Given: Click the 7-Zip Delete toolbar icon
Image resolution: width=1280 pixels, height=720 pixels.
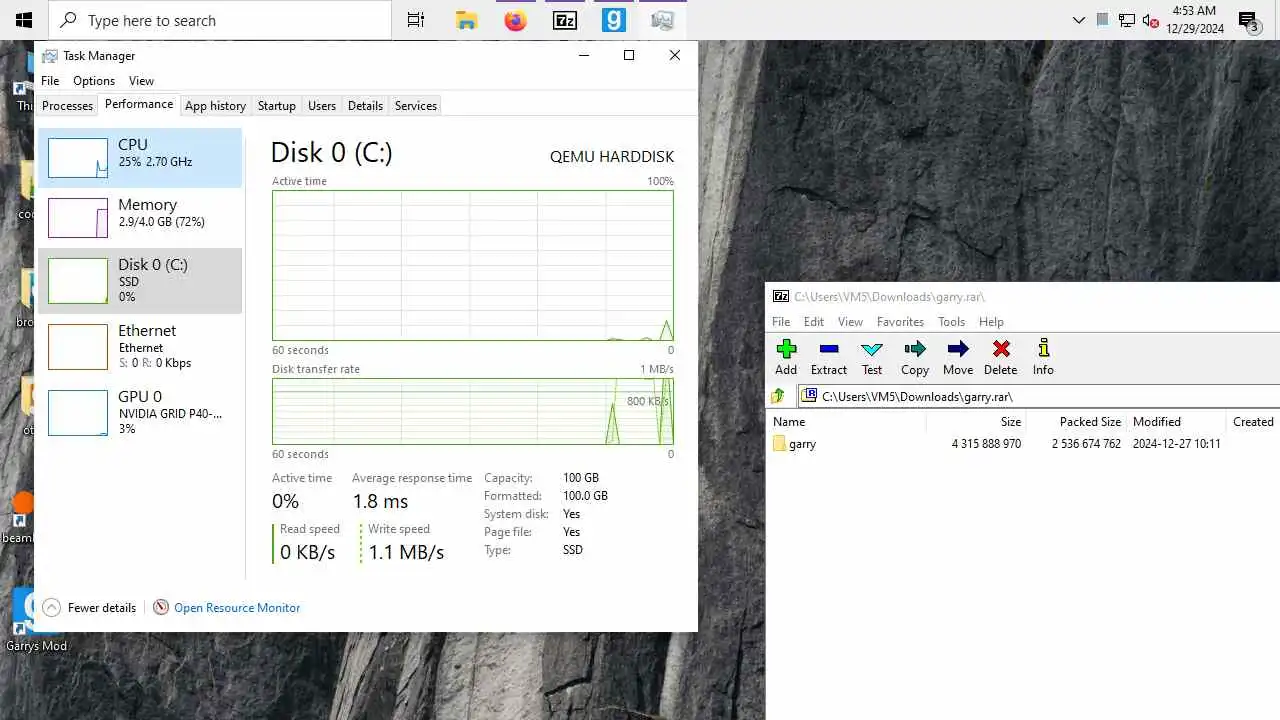Looking at the screenshot, I should click(x=1001, y=349).
